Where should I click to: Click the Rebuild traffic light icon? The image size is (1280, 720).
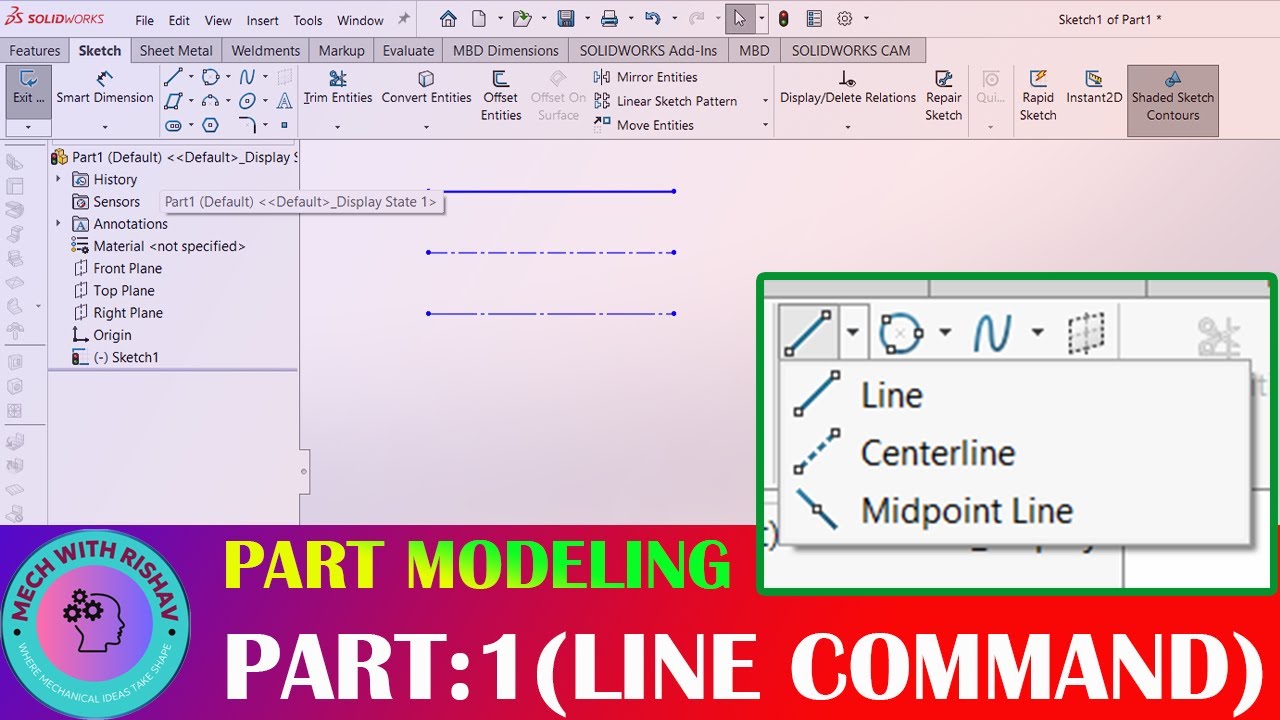(x=783, y=18)
